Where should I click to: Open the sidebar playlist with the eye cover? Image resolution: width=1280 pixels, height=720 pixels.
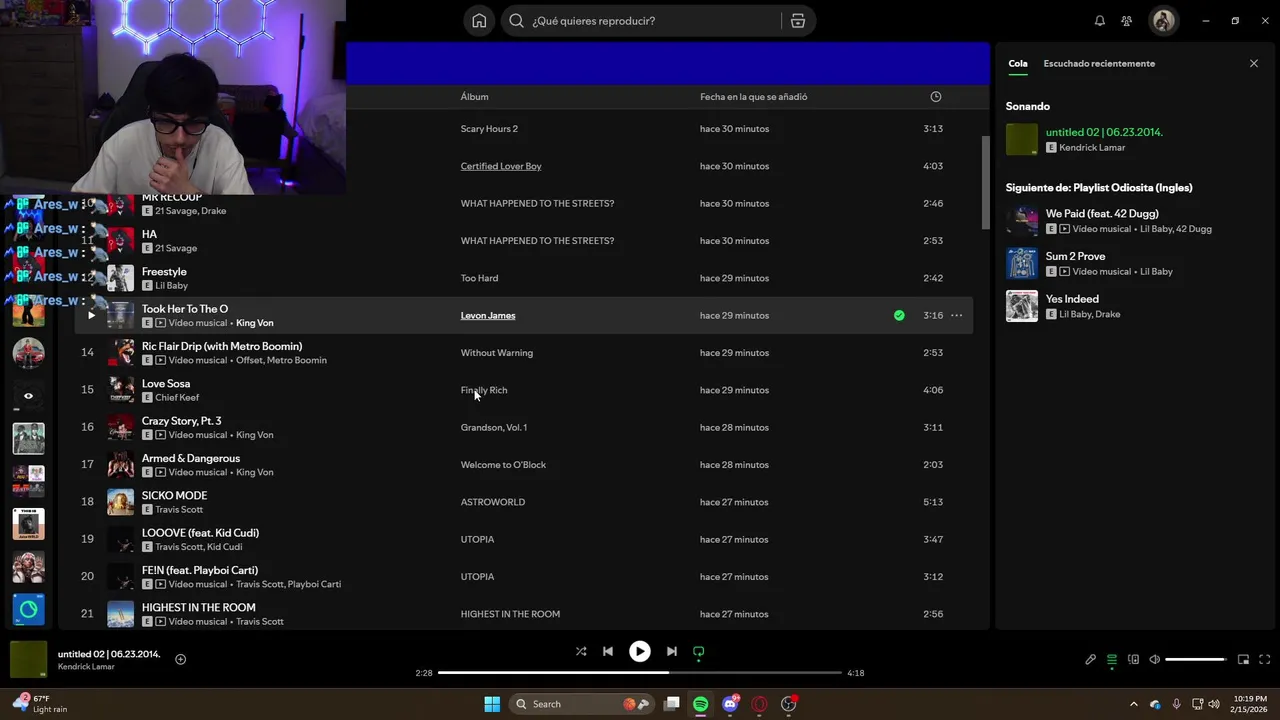pos(28,396)
